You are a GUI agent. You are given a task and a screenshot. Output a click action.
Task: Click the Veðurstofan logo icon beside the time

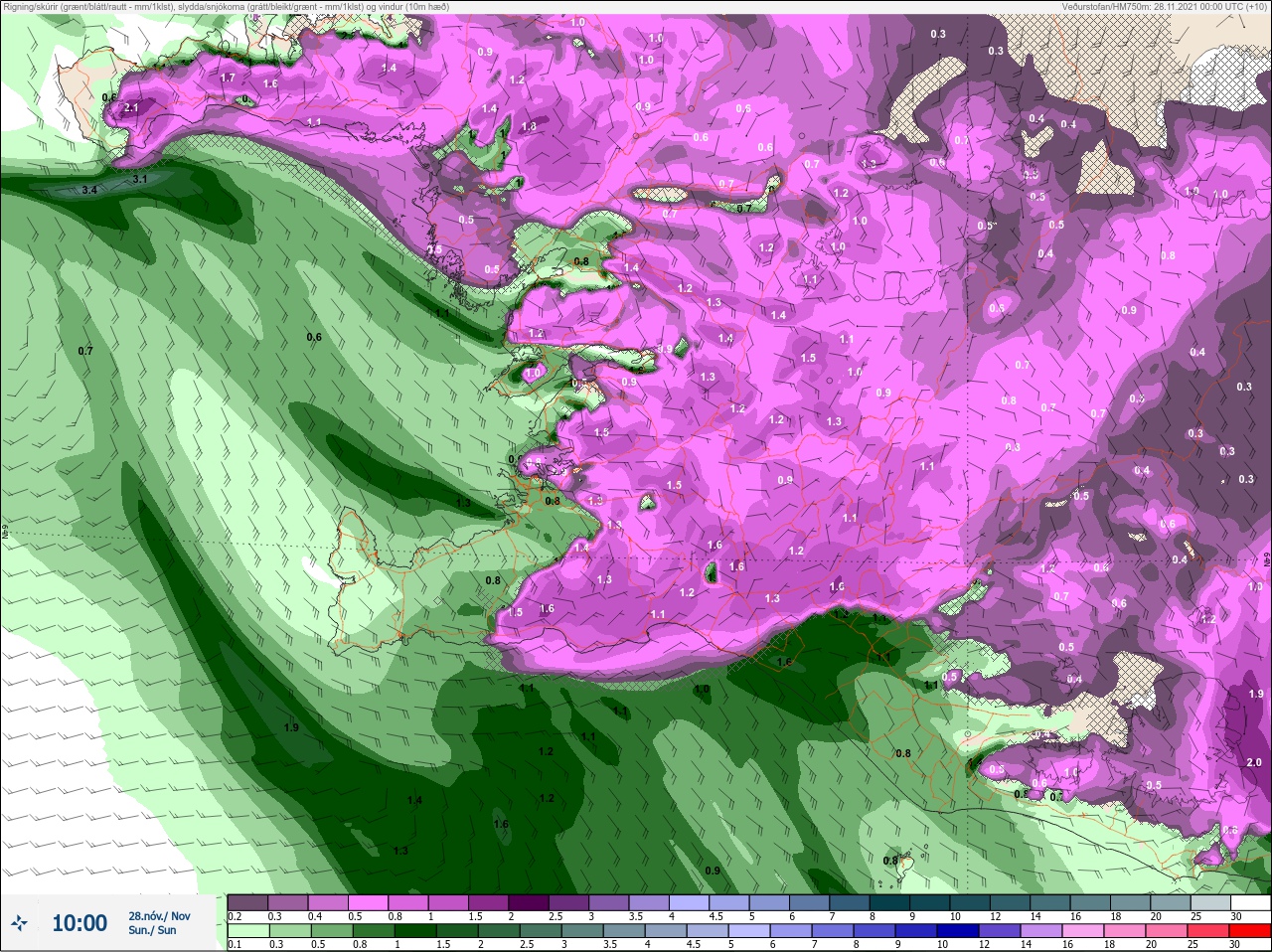click(20, 924)
